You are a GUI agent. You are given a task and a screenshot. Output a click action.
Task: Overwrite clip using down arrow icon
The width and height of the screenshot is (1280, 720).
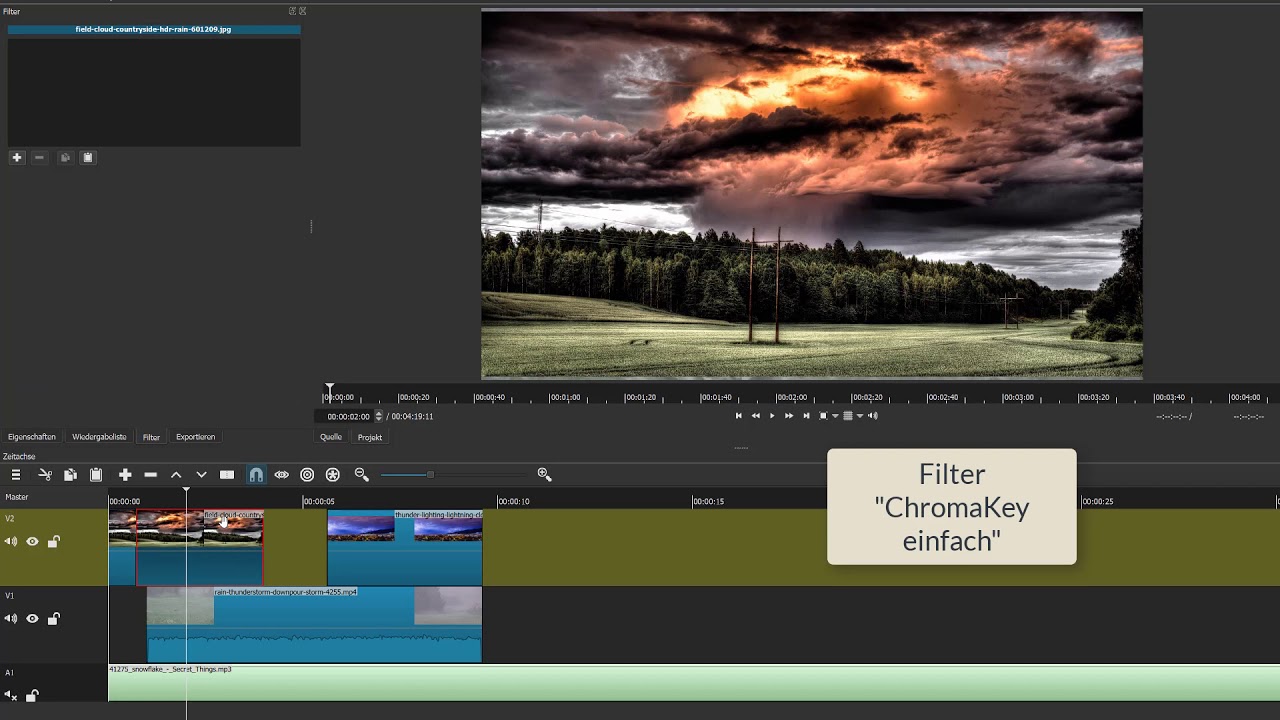click(201, 475)
